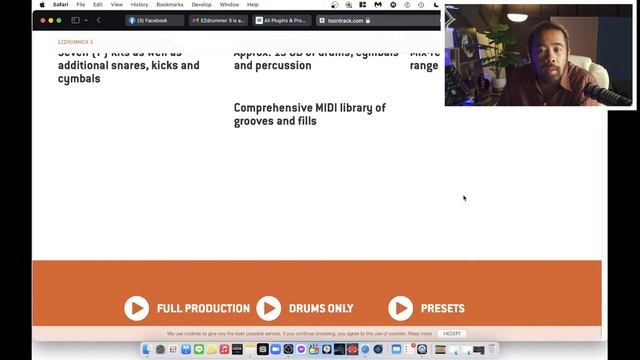Screen dimensions: 640x360
Task: Open the Zoom app in the Dock
Action: (276, 349)
